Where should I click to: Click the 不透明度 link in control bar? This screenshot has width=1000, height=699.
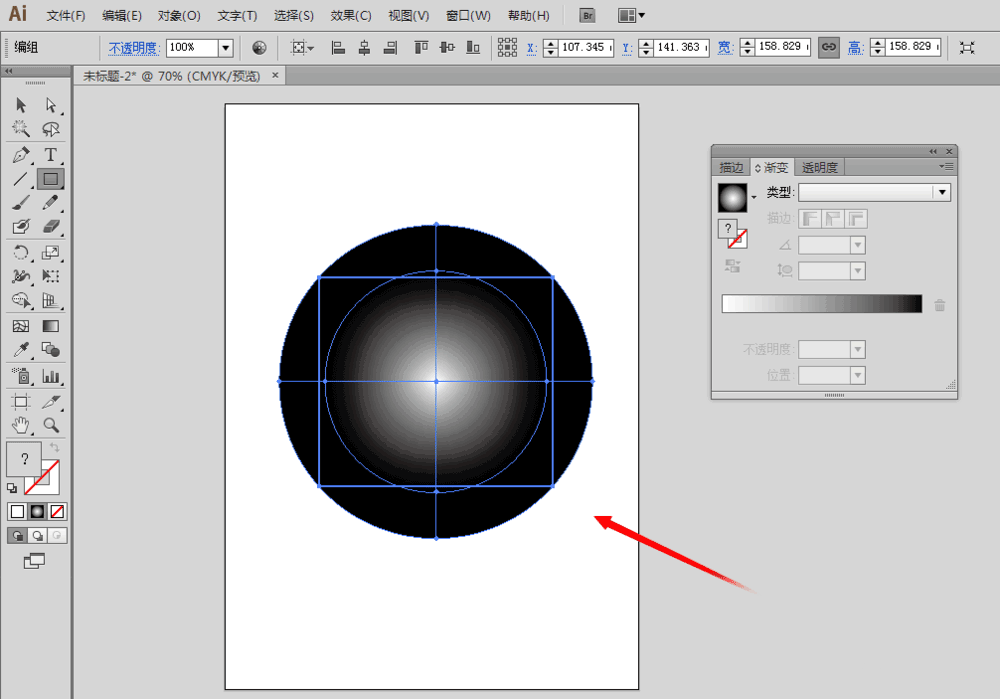point(134,47)
